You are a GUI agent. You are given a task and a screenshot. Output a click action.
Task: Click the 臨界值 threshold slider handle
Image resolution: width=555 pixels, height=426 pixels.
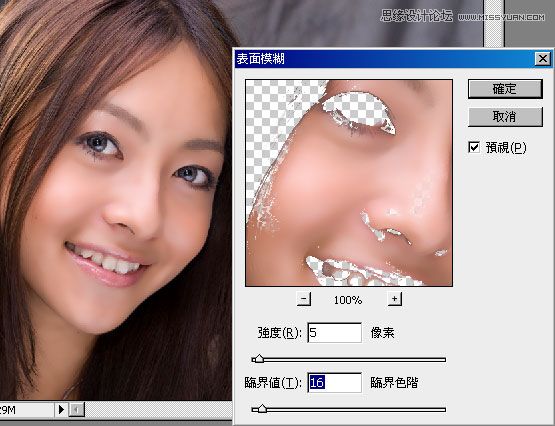[262, 409]
